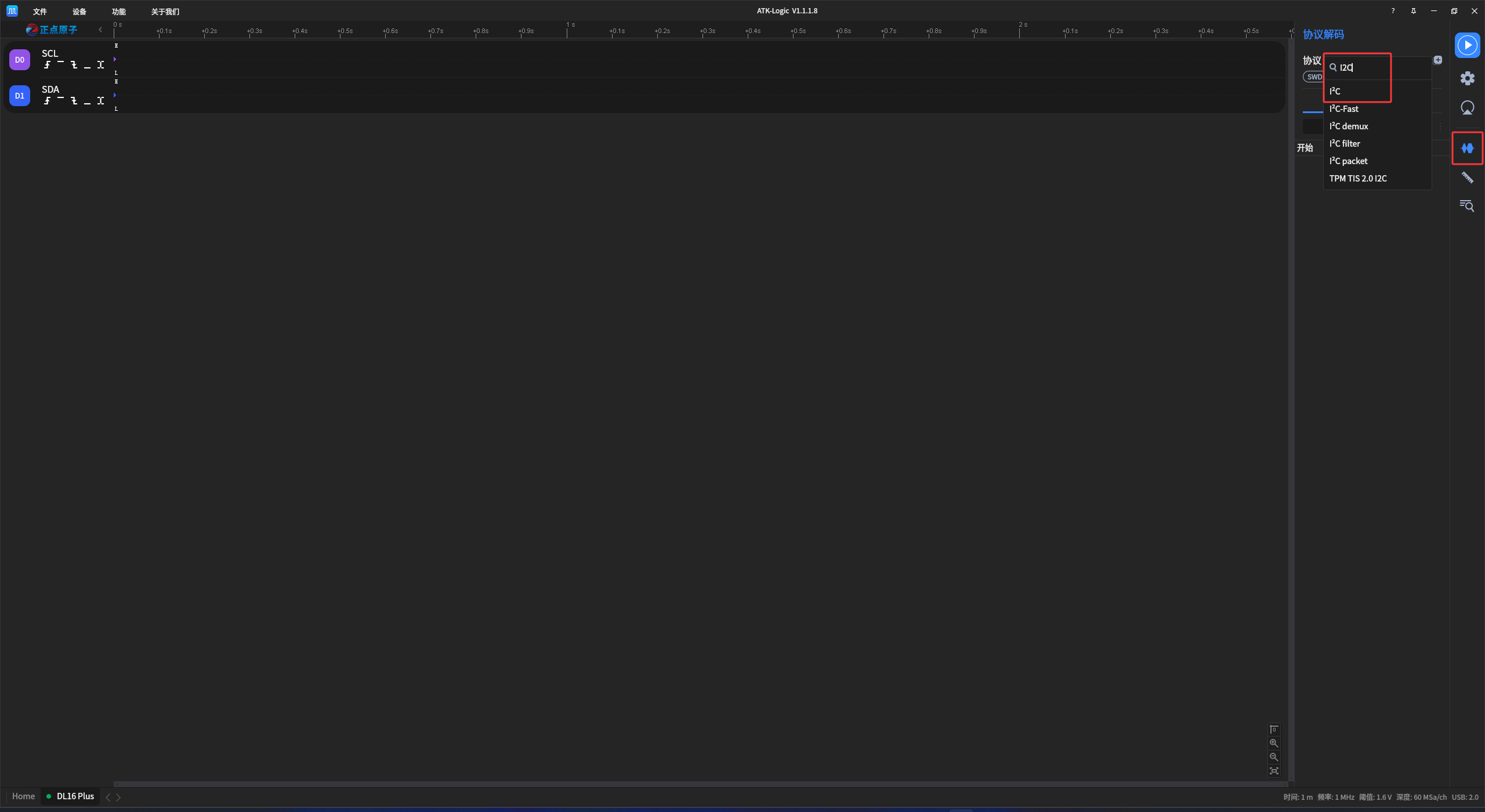
Task: Fit the waveform to the window
Action: pyautogui.click(x=1274, y=771)
